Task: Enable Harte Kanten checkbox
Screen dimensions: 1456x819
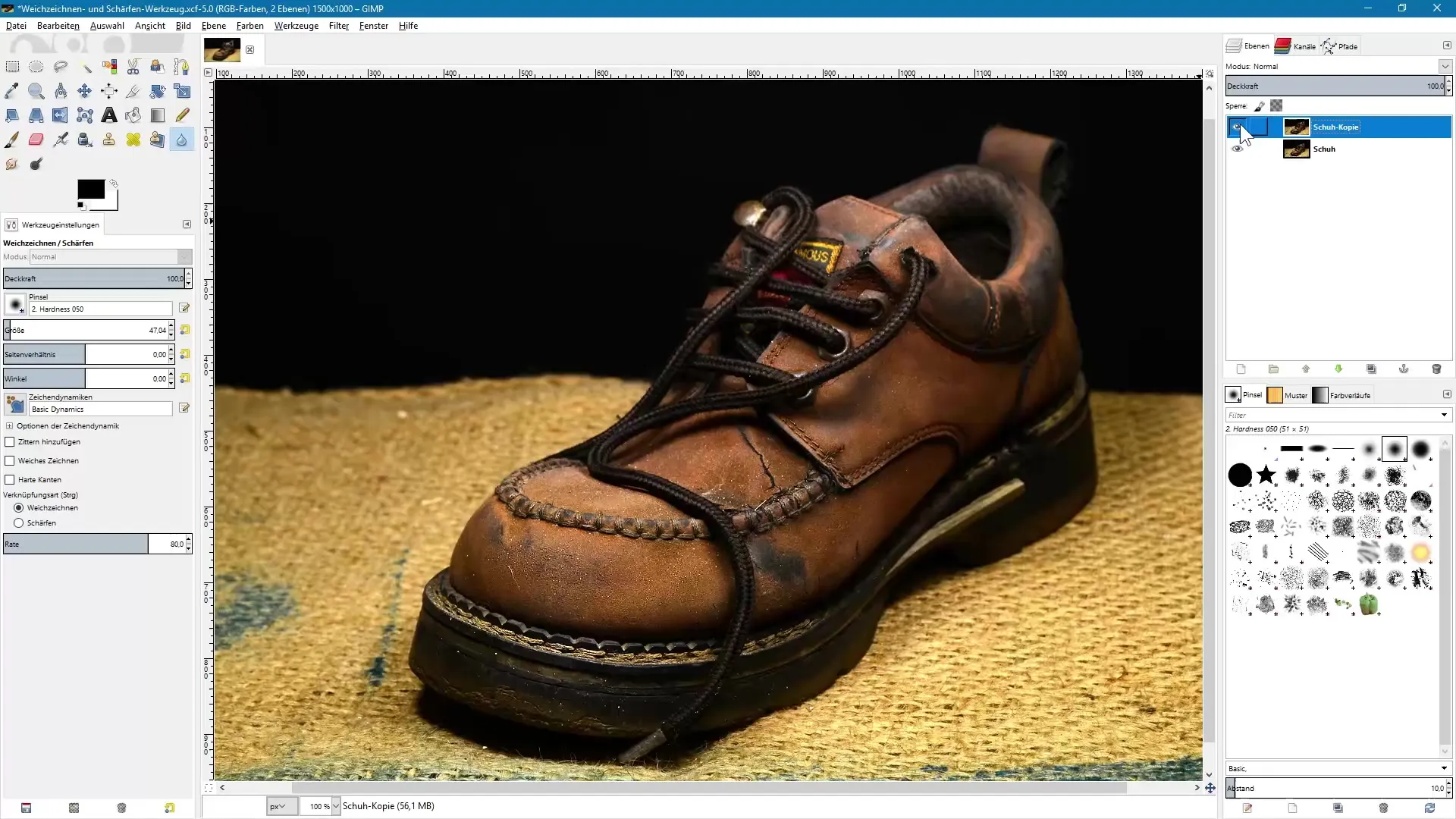Action: [x=10, y=480]
